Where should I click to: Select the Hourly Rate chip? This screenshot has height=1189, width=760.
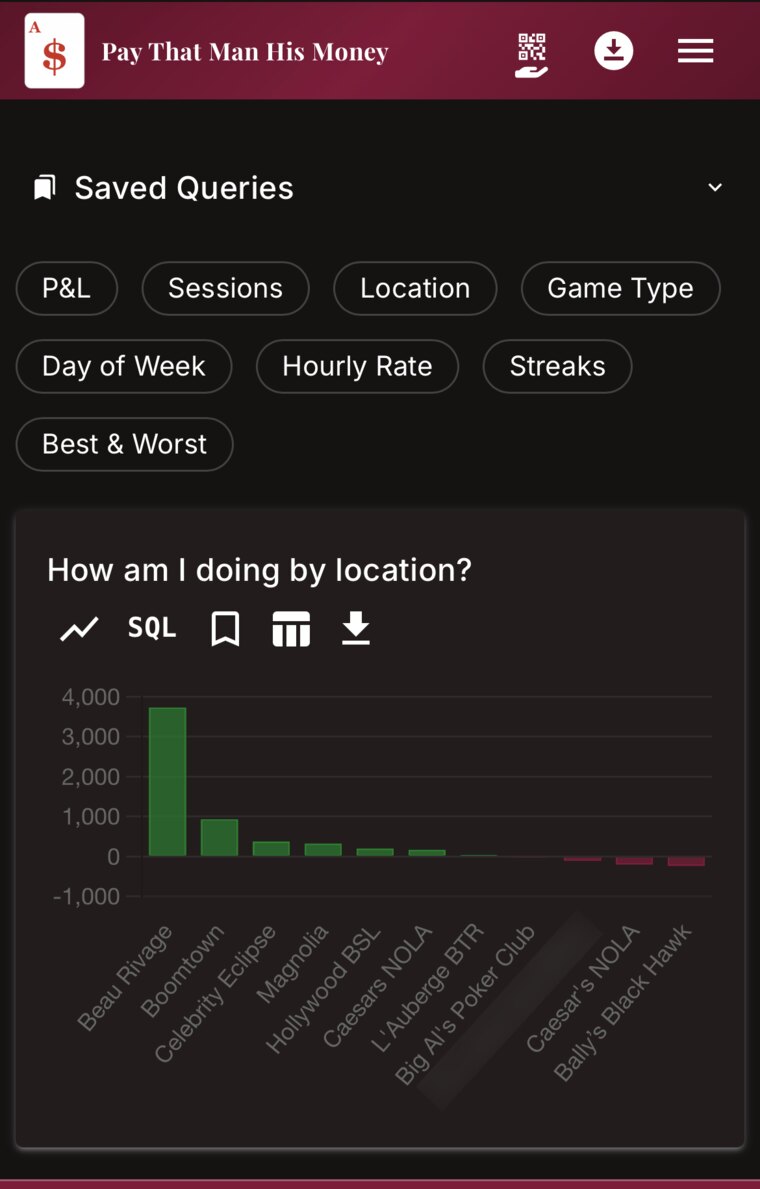click(x=357, y=366)
